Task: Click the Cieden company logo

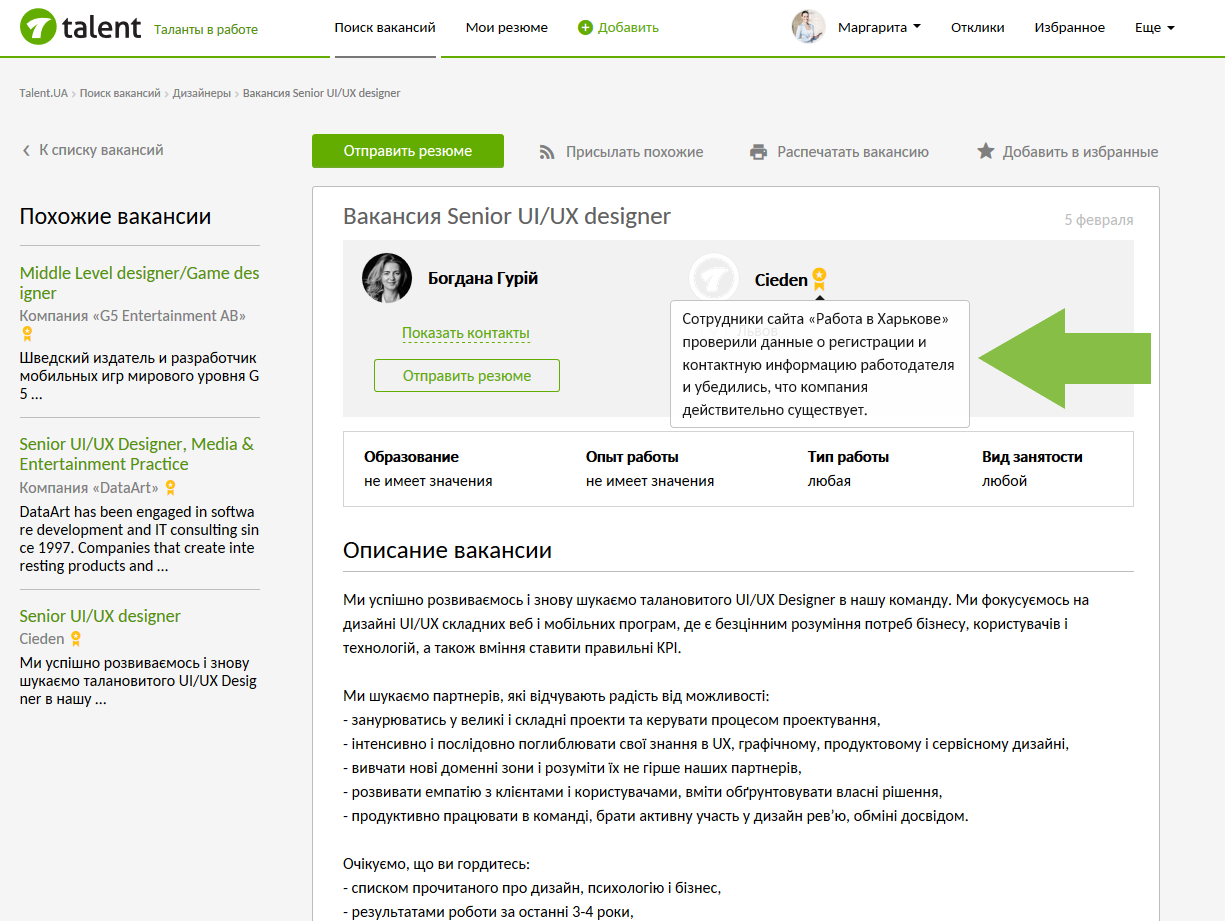Action: click(714, 279)
